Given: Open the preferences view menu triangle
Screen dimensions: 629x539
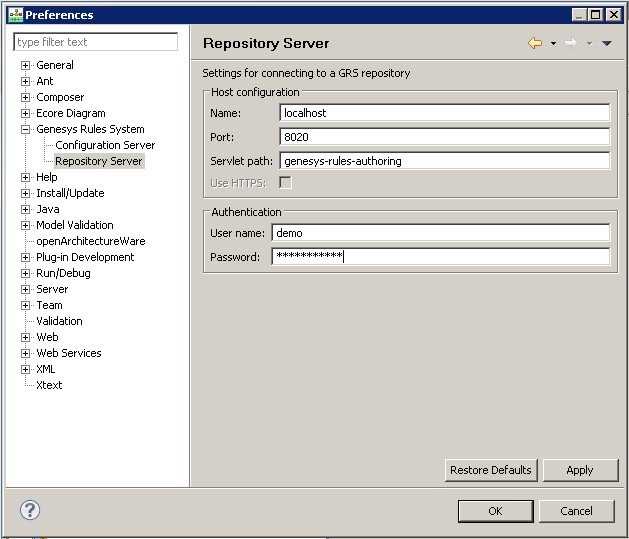Looking at the screenshot, I should (607, 44).
